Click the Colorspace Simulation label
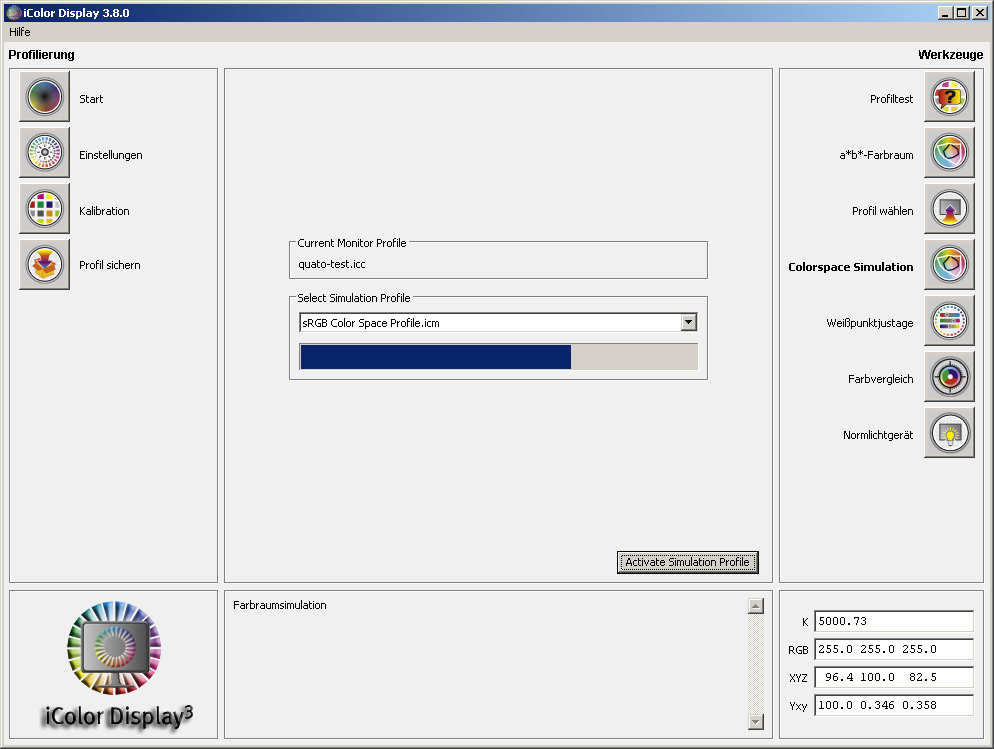The image size is (994, 749). pyautogui.click(x=851, y=267)
